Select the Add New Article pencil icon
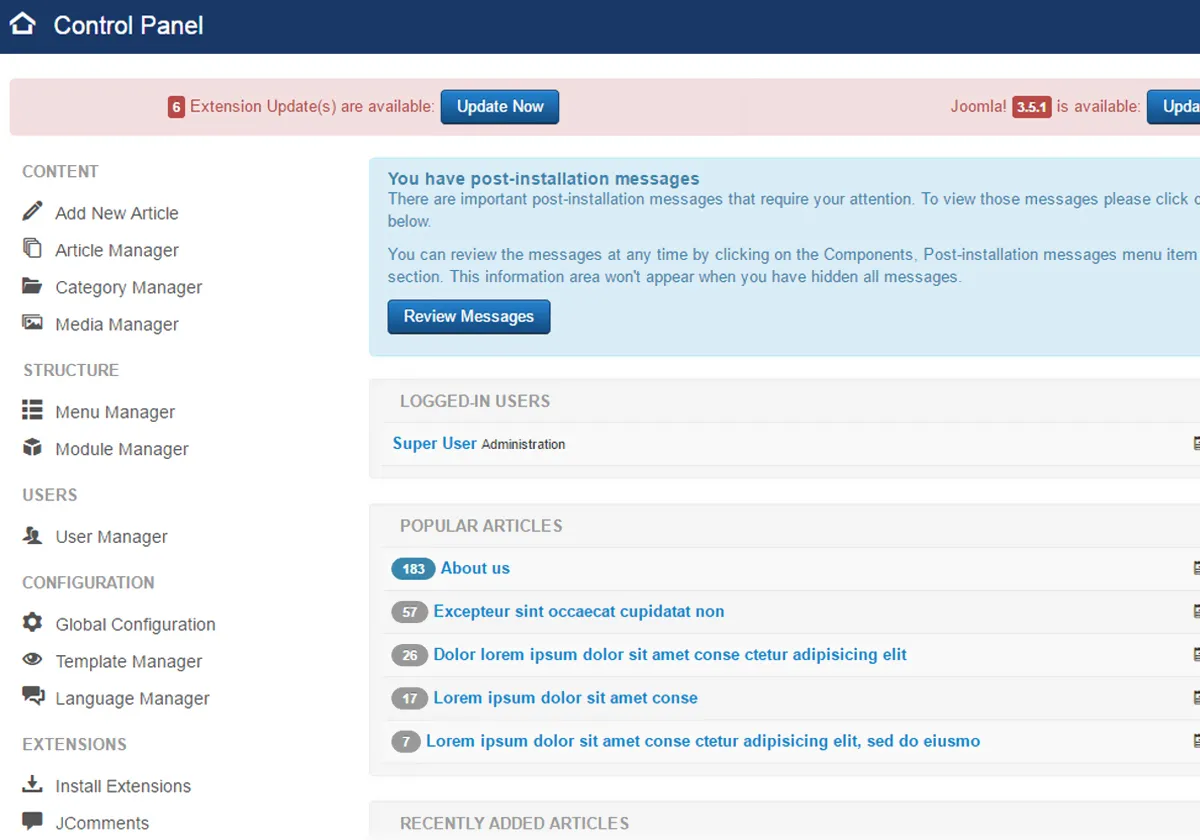Screen dimensions: 1200x840 click(x=33, y=212)
